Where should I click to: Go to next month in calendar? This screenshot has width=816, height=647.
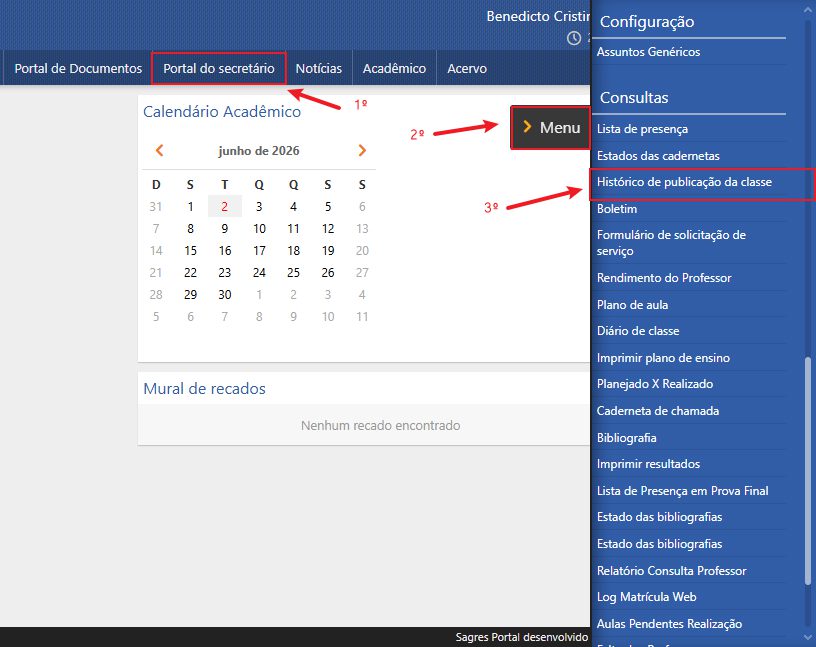tap(362, 150)
